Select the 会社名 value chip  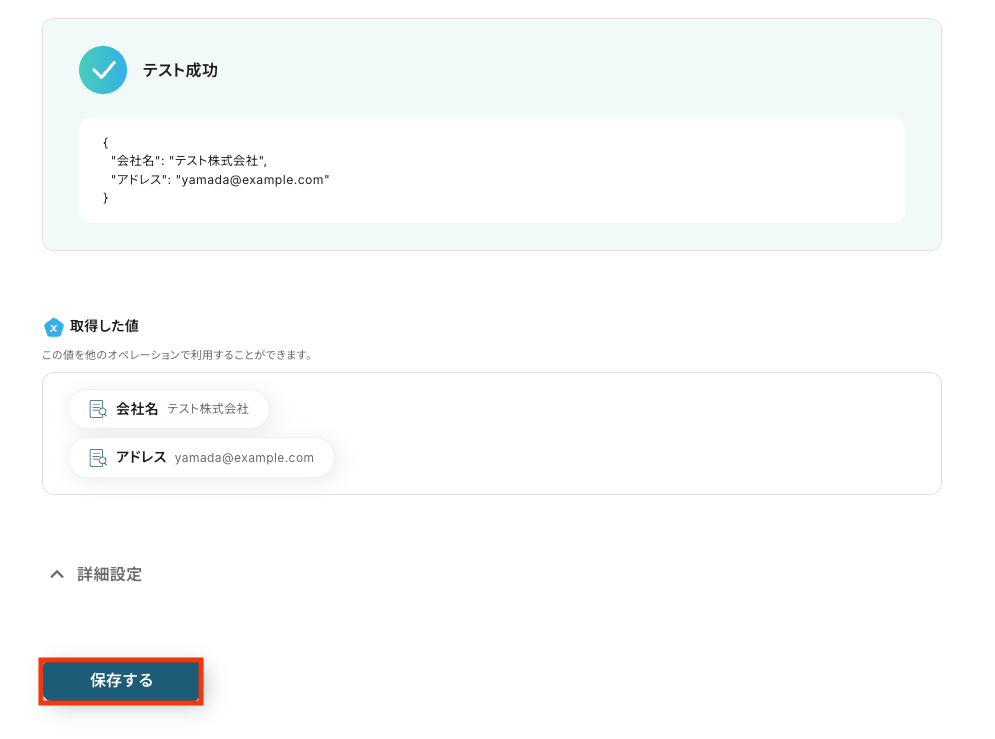(168, 409)
